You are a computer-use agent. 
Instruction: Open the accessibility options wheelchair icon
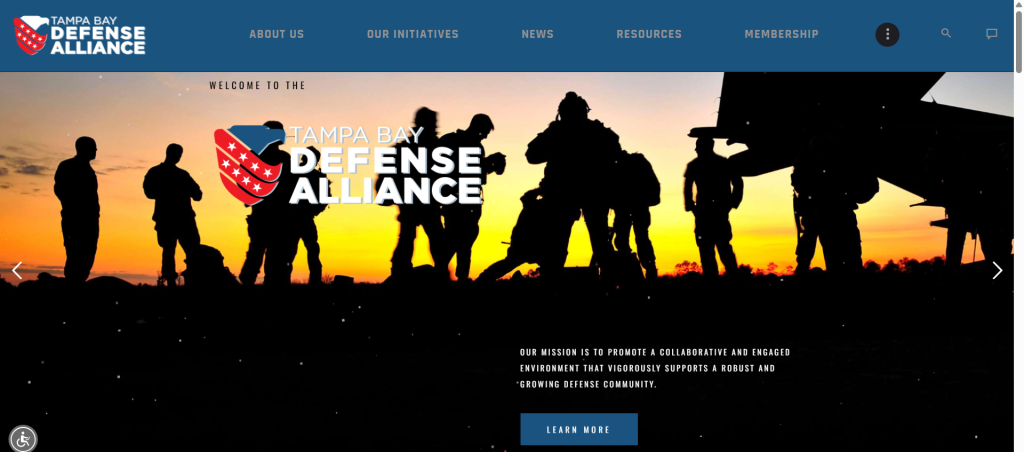click(x=23, y=438)
